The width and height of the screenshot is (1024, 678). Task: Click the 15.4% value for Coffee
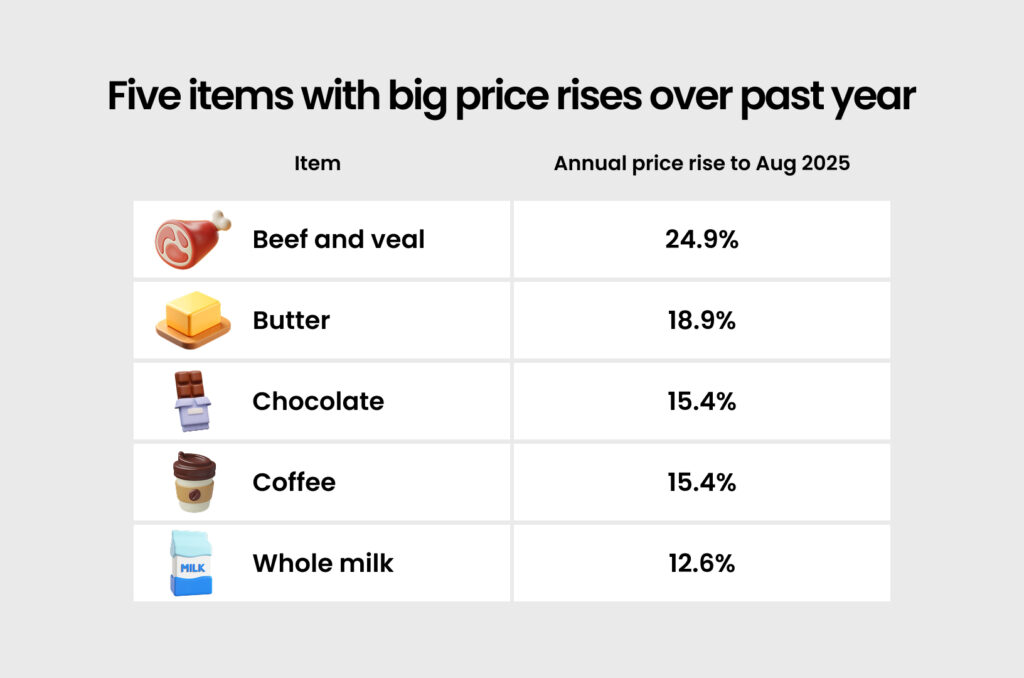702,483
